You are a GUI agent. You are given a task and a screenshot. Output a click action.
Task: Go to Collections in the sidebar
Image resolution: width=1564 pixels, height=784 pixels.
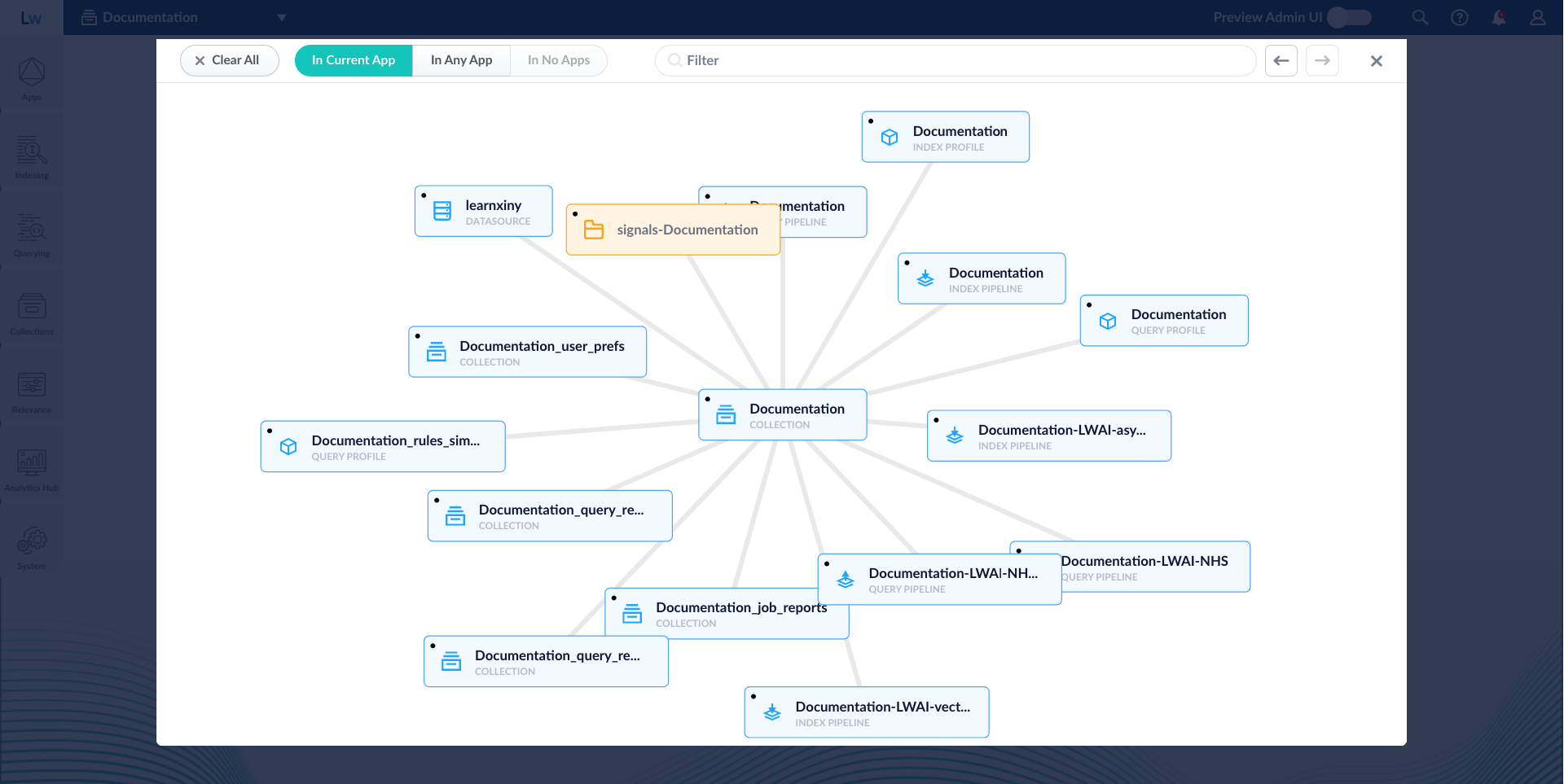point(32,313)
